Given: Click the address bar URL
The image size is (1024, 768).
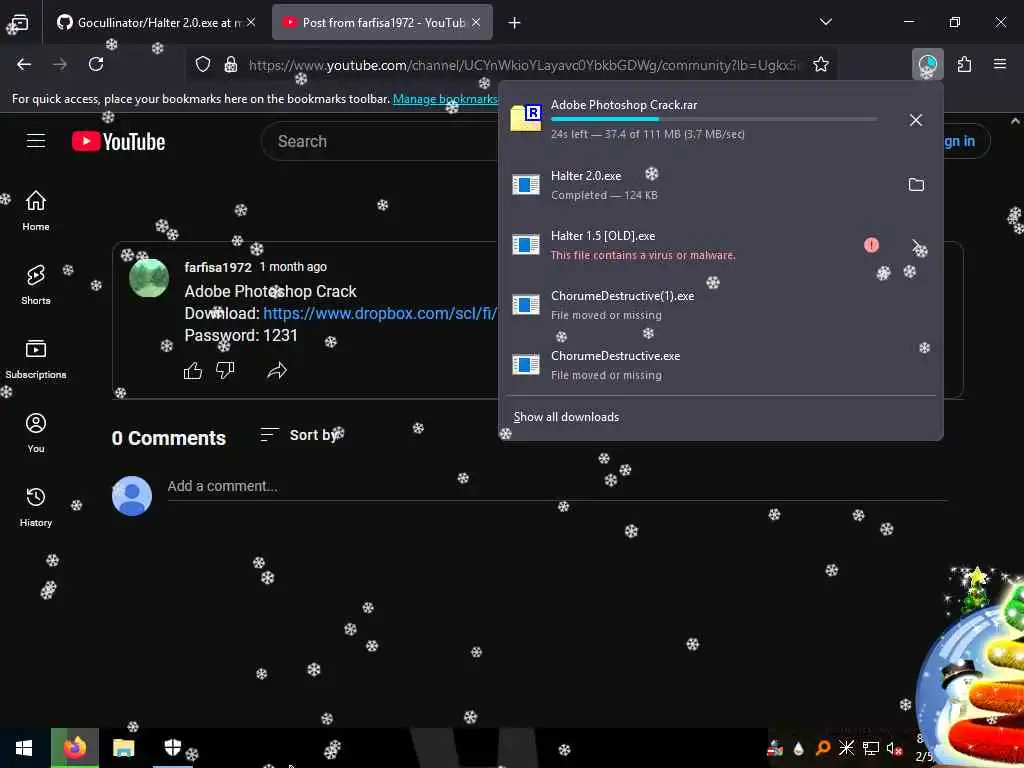Looking at the screenshot, I should 522,65.
